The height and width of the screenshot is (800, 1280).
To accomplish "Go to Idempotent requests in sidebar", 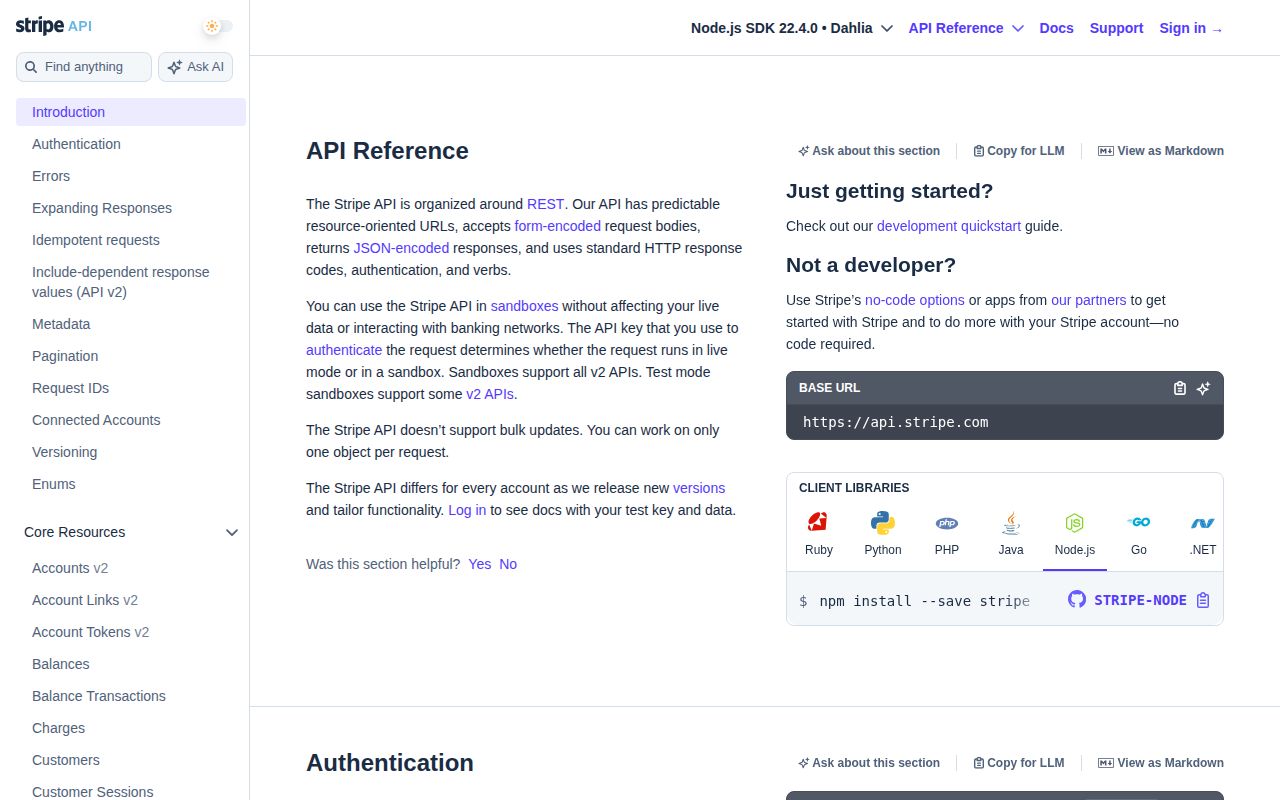I will click(x=96, y=240).
